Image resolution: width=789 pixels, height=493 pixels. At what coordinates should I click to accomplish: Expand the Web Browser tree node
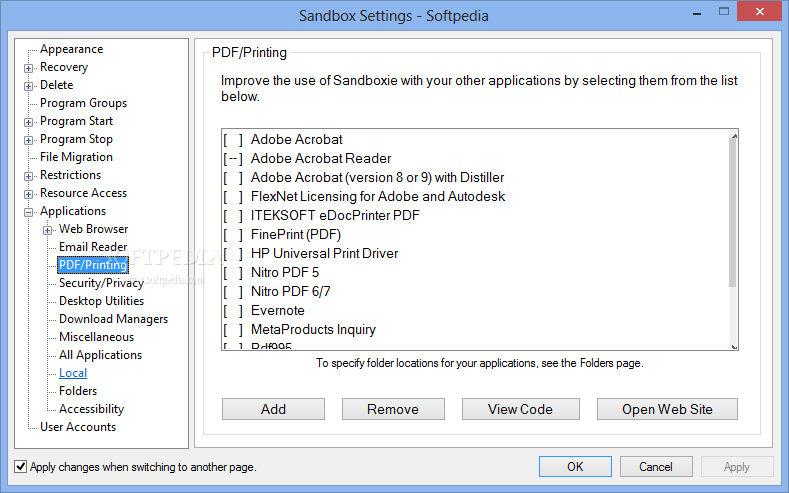[47, 230]
